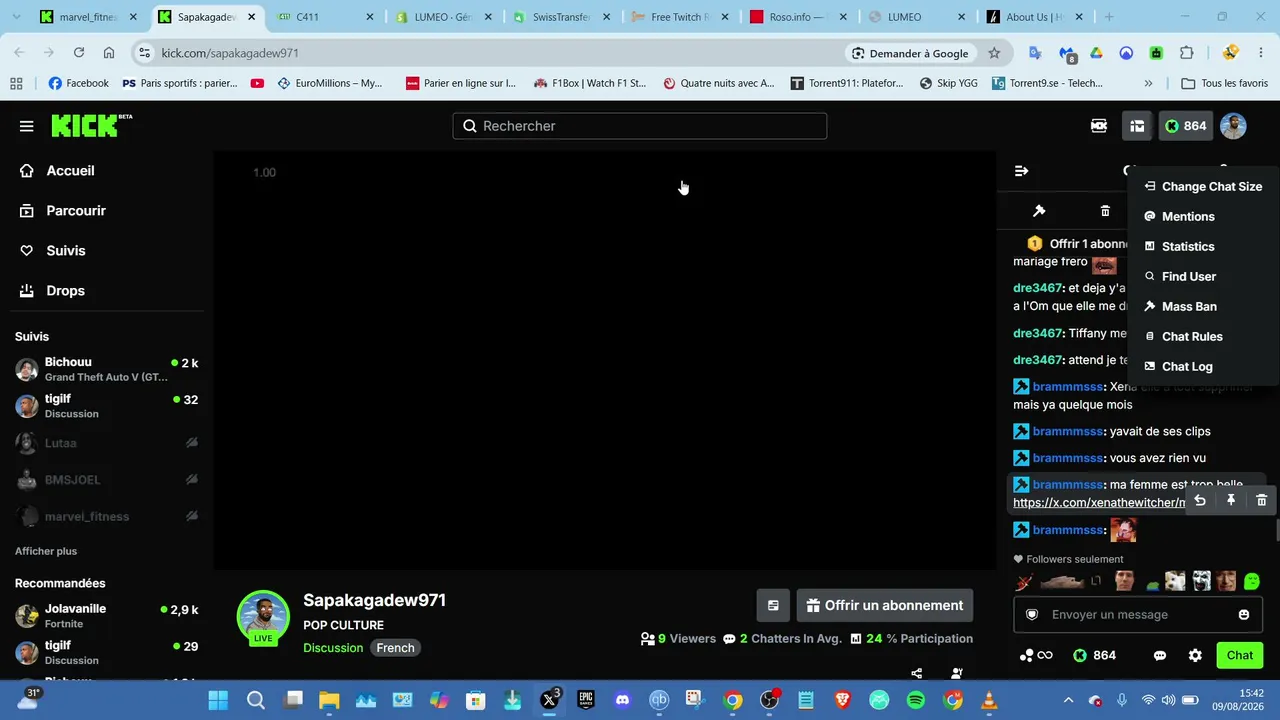The image size is (1280, 720).
Task: Click the share icon below stream stats
Action: [x=917, y=674]
